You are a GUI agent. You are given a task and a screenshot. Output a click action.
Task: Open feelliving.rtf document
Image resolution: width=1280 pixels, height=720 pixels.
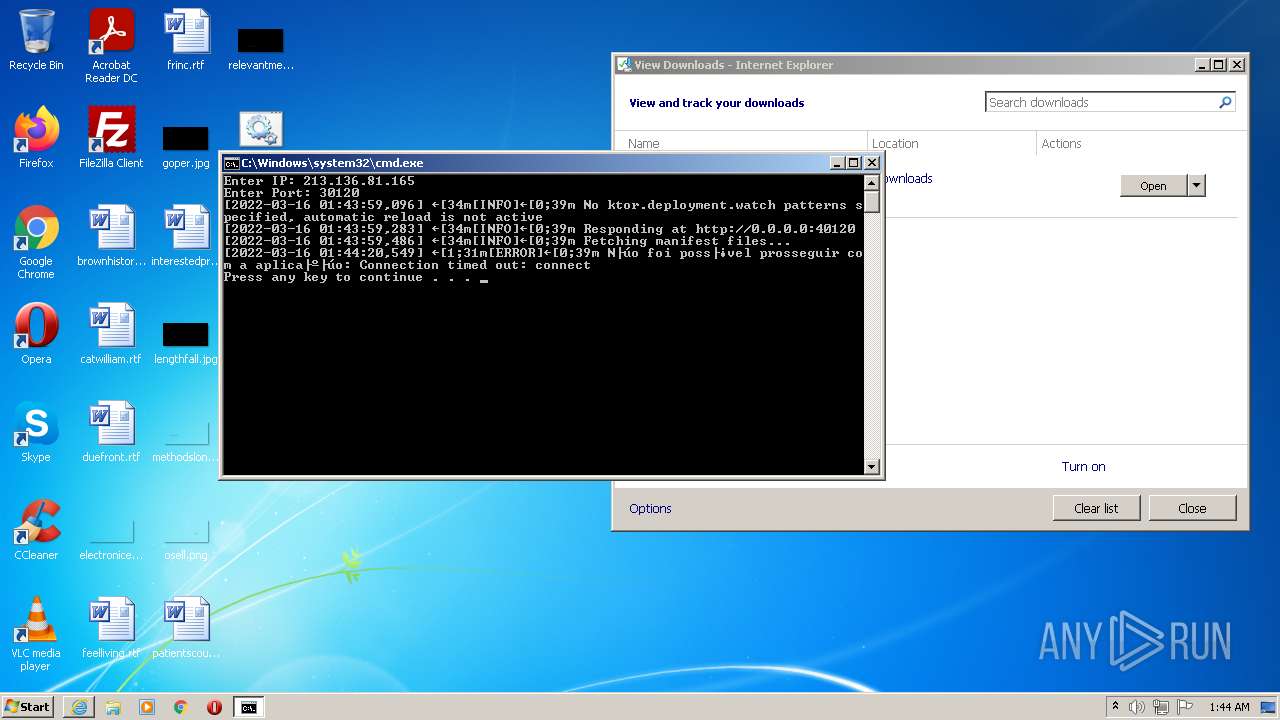click(x=111, y=628)
